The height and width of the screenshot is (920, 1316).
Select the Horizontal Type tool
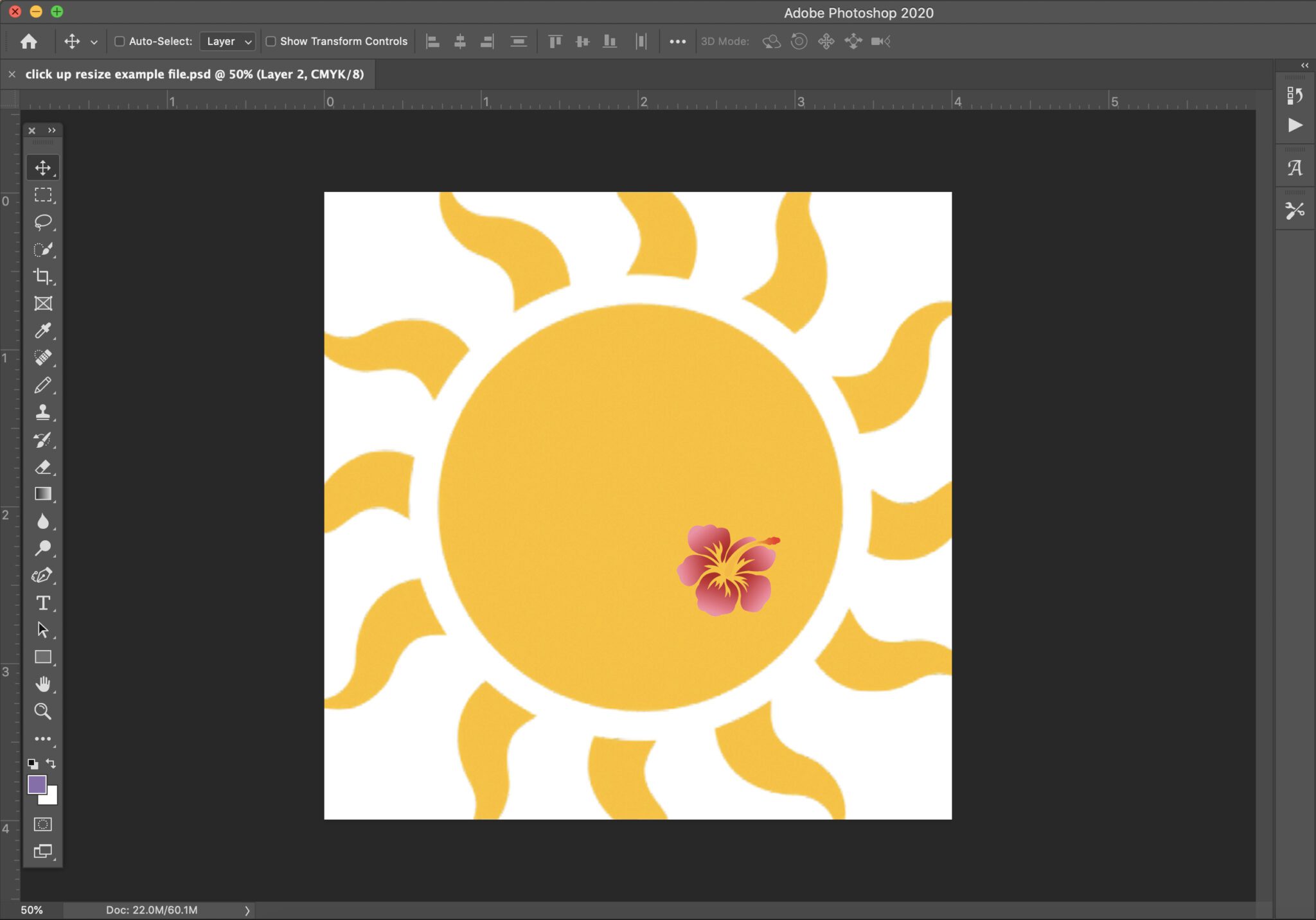[x=43, y=603]
